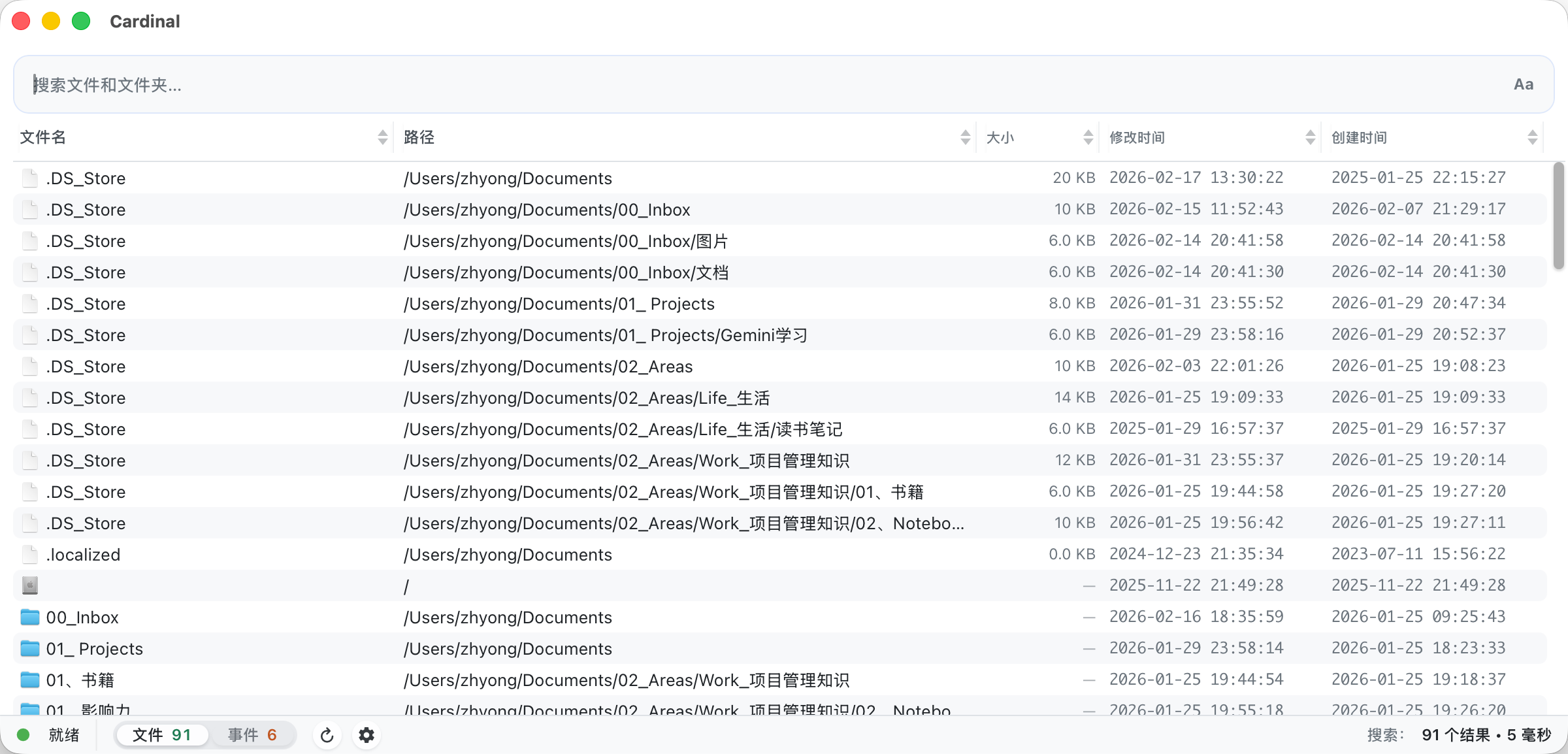Click the .localized file icon
This screenshot has width=1568, height=754.
pyautogui.click(x=29, y=554)
